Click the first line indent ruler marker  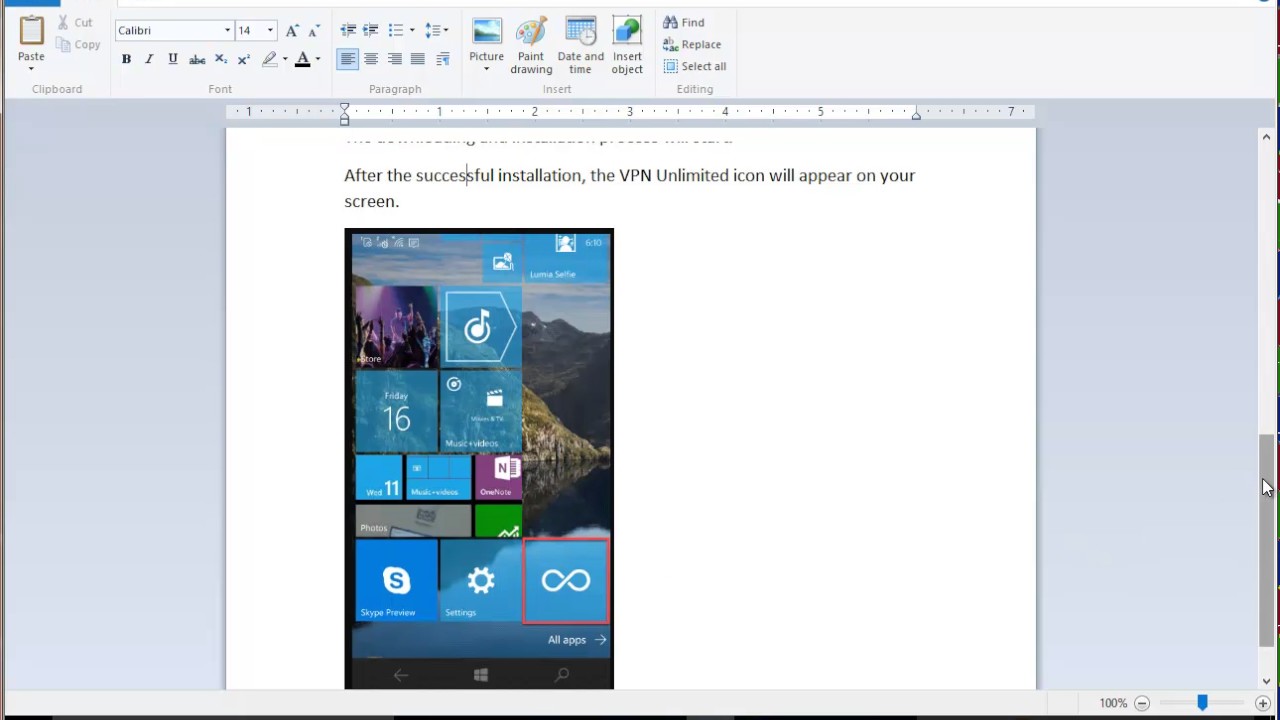click(344, 107)
